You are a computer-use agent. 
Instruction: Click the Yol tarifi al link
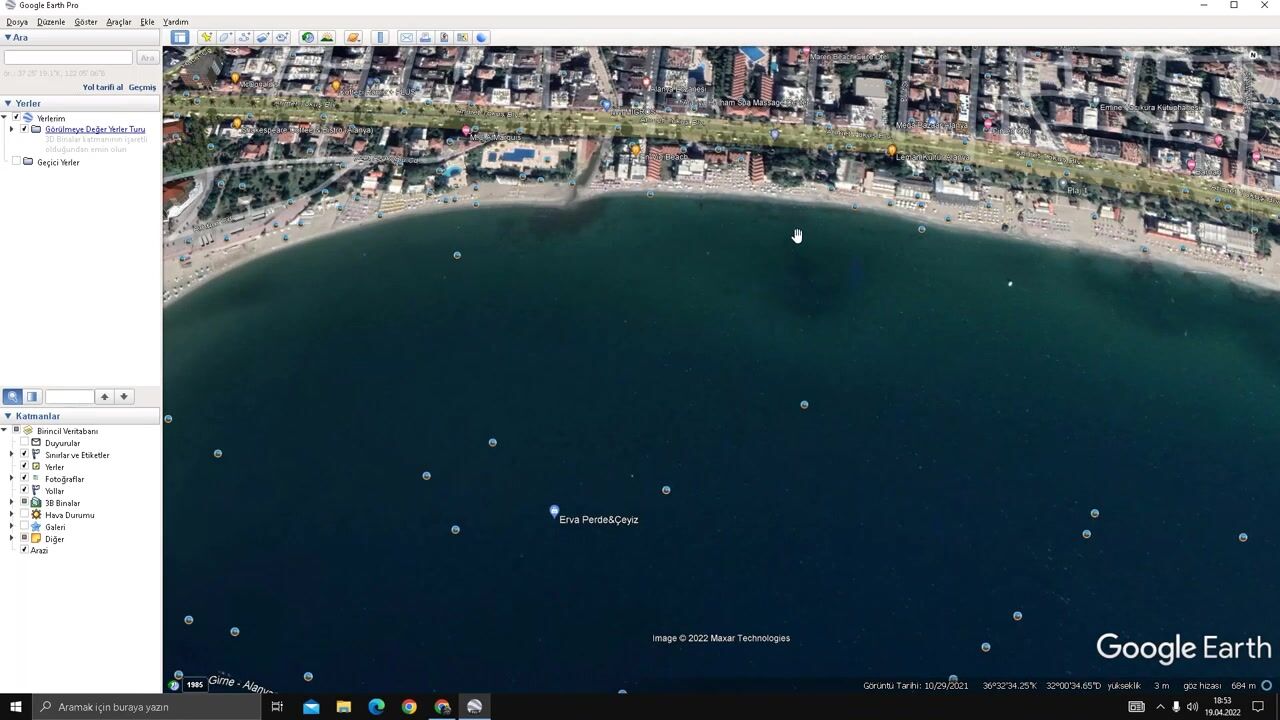pyautogui.click(x=102, y=87)
